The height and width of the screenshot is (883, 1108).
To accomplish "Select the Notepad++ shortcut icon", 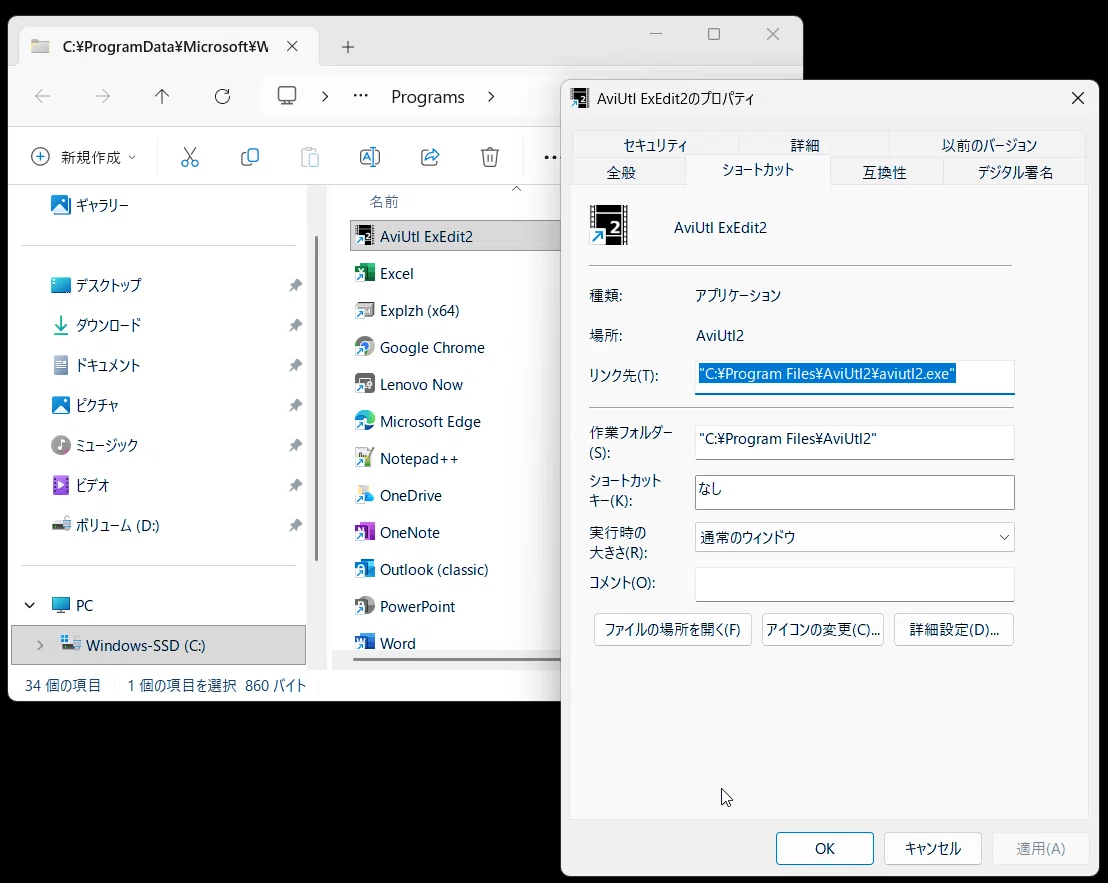I will tap(364, 458).
